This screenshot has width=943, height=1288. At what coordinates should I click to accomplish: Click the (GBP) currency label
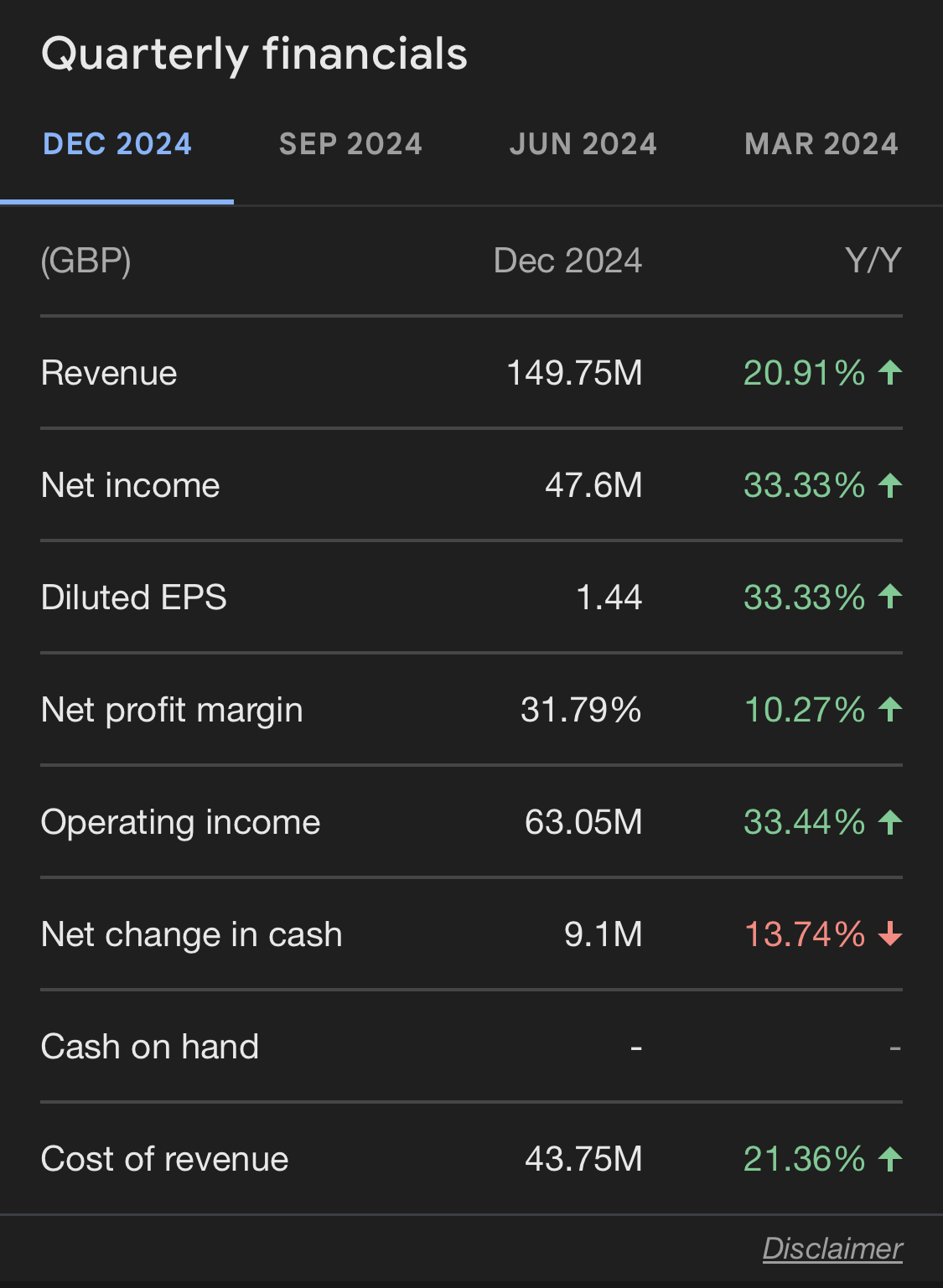coord(85,261)
